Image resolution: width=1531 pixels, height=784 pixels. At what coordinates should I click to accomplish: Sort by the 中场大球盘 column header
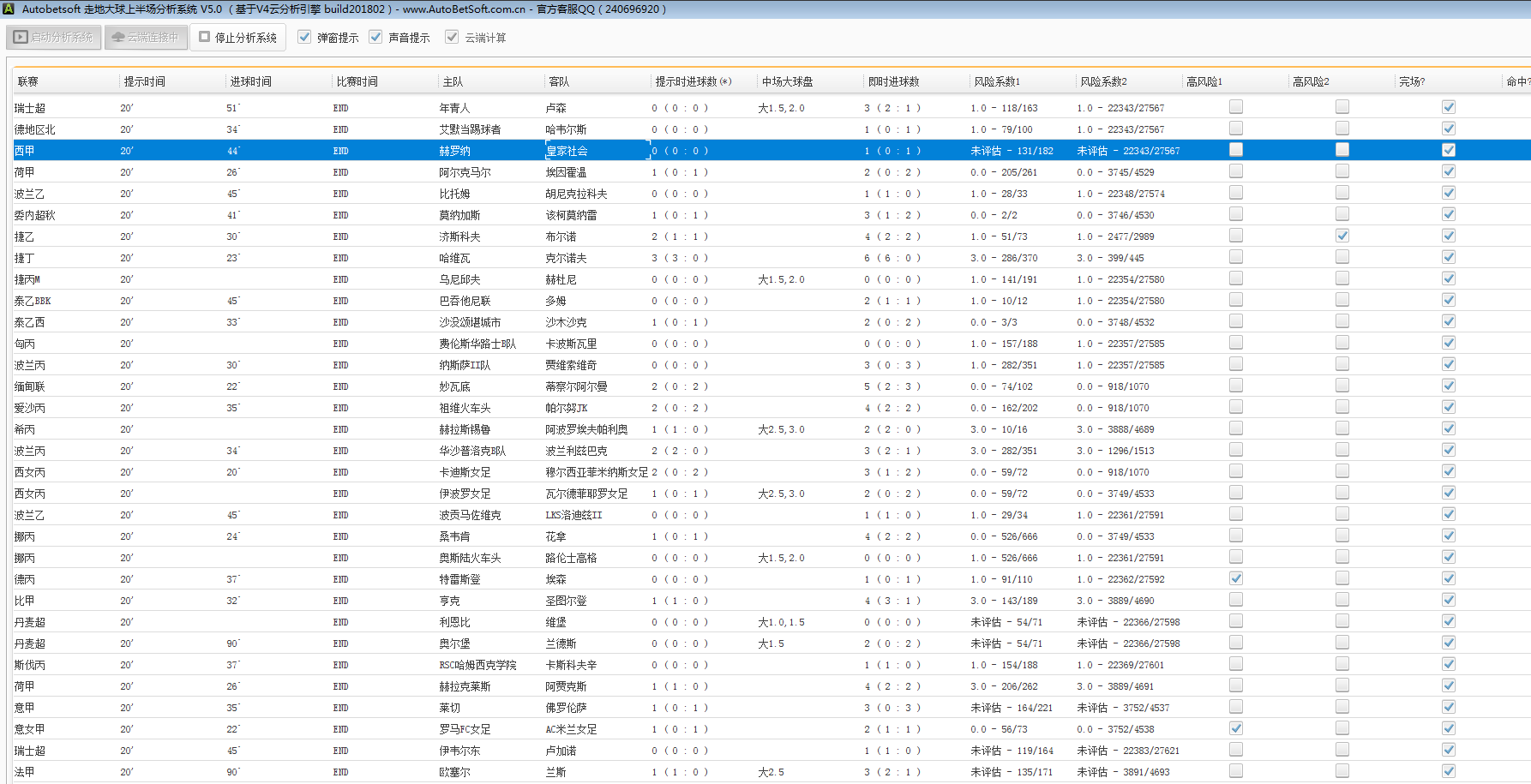[x=787, y=81]
